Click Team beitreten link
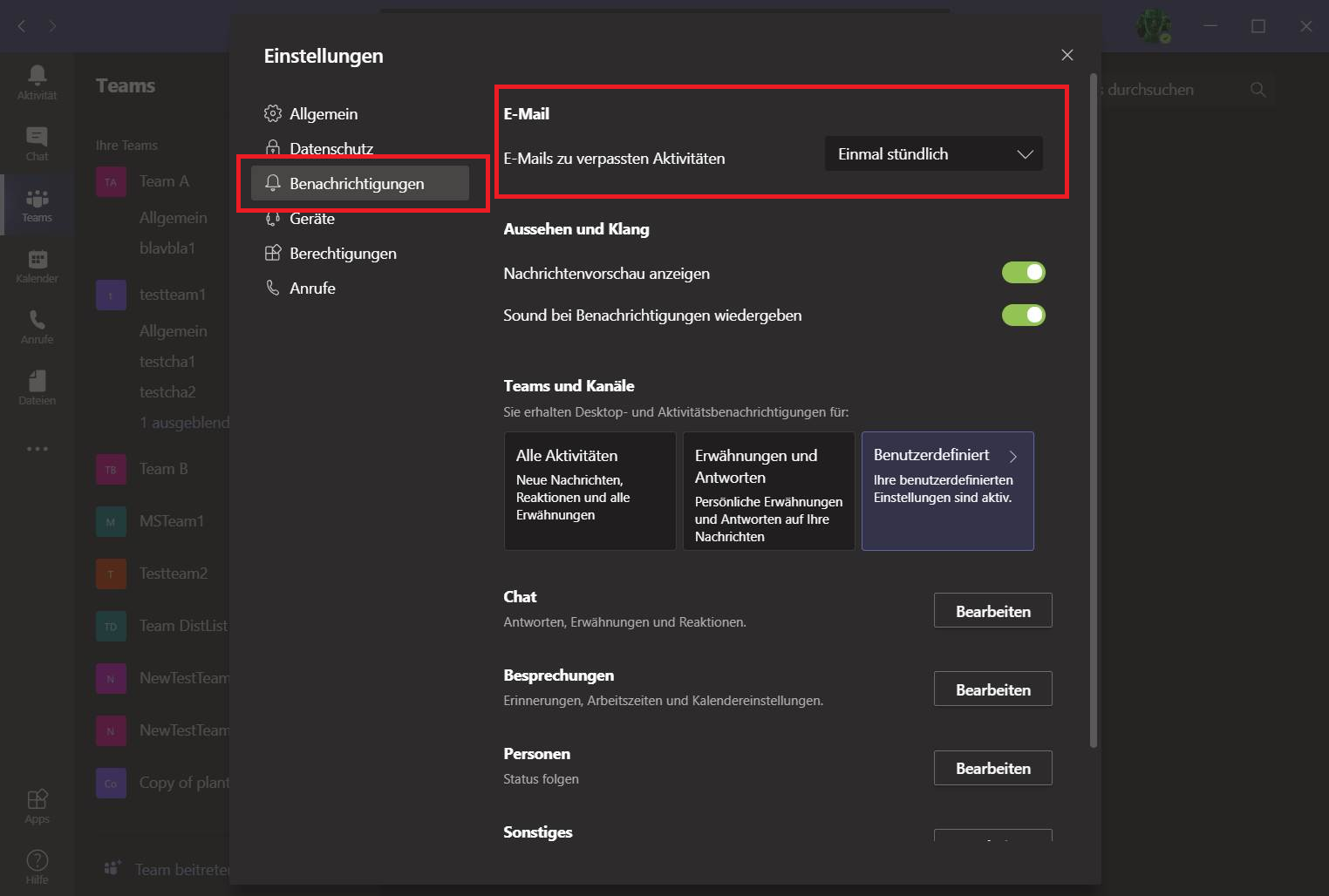 point(181,869)
